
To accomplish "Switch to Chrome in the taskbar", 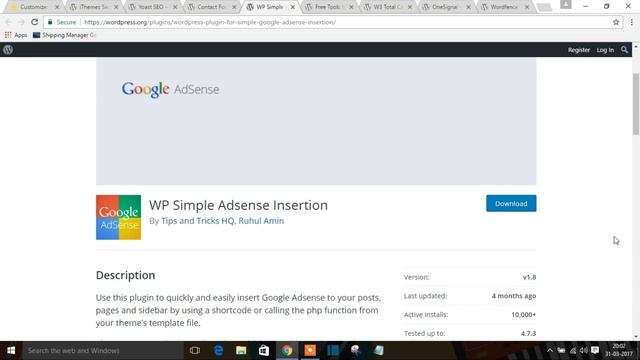I will click(287, 350).
